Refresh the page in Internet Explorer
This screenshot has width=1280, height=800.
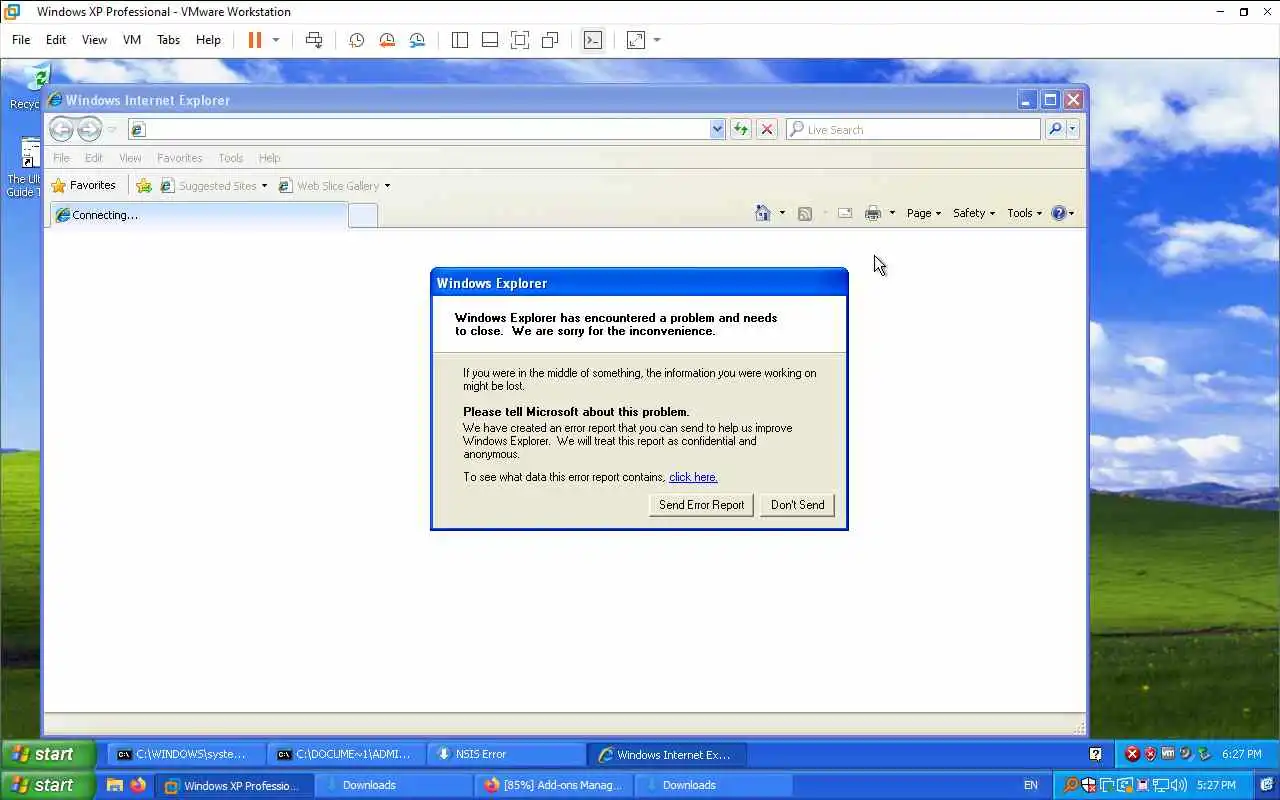(740, 129)
